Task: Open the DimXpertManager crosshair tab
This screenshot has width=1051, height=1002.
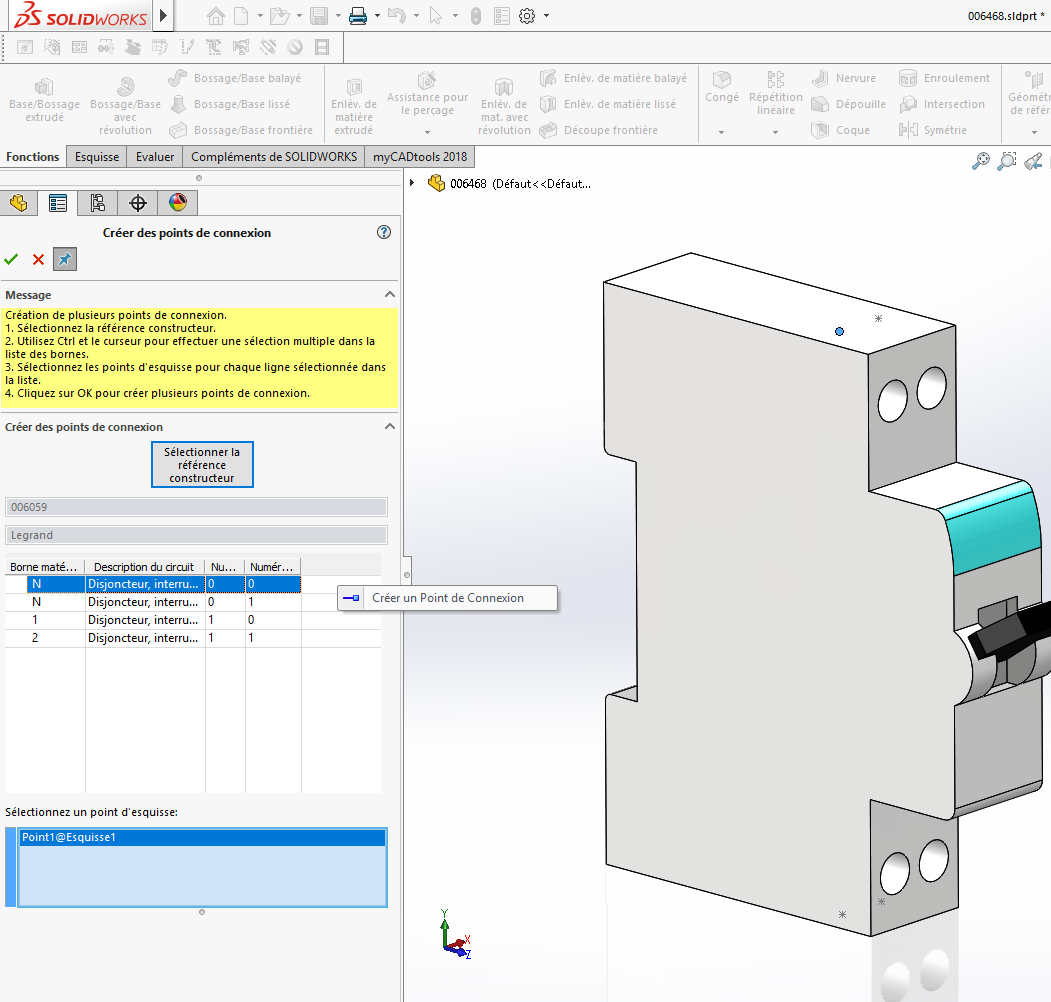Action: 138,202
